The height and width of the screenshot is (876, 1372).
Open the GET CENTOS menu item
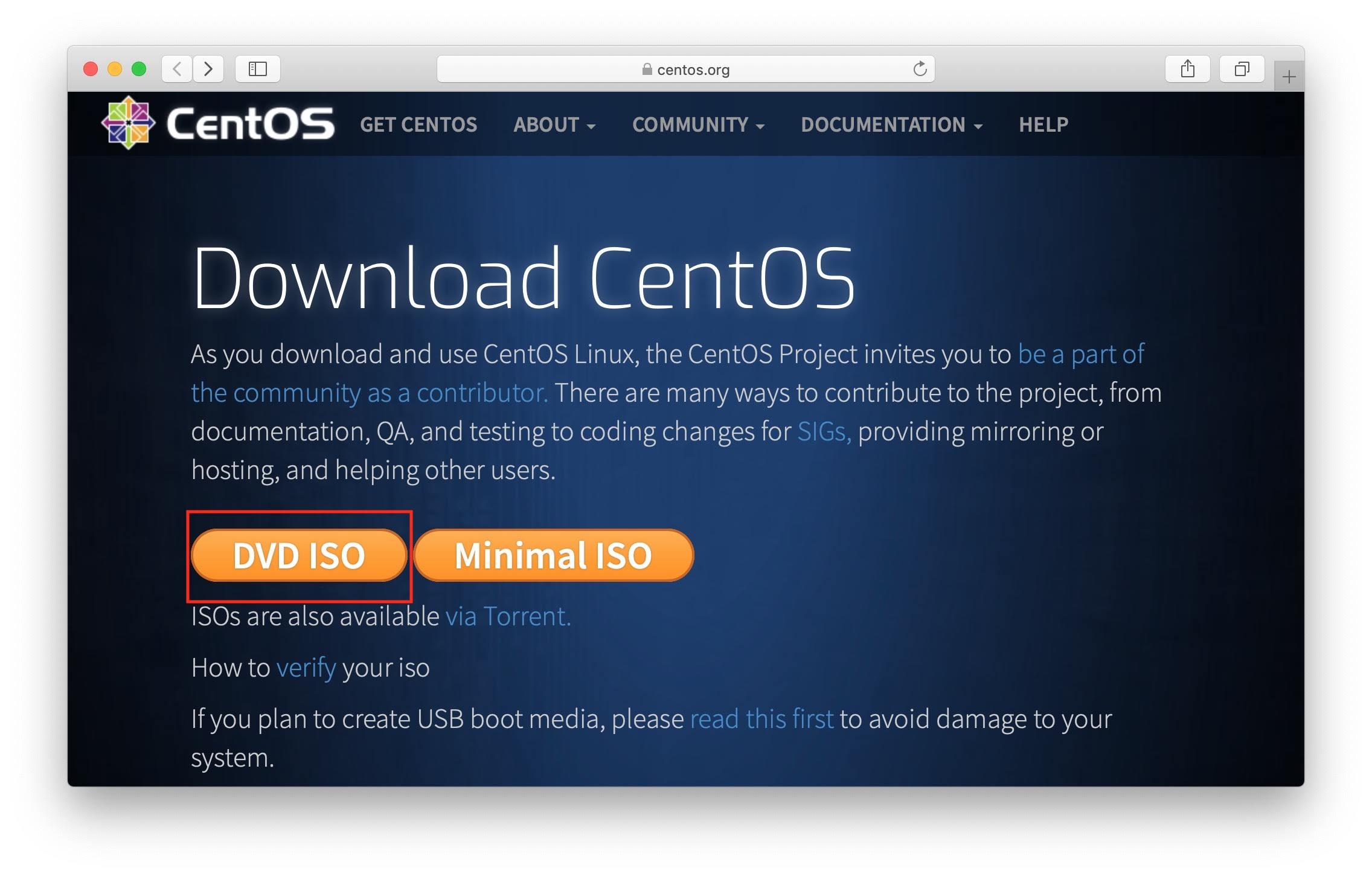[418, 124]
